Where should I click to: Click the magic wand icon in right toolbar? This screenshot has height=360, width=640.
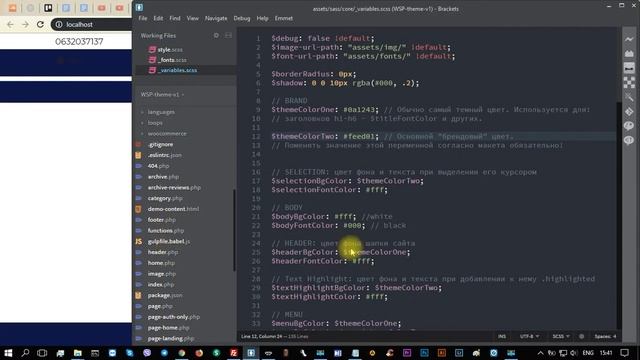629,97
